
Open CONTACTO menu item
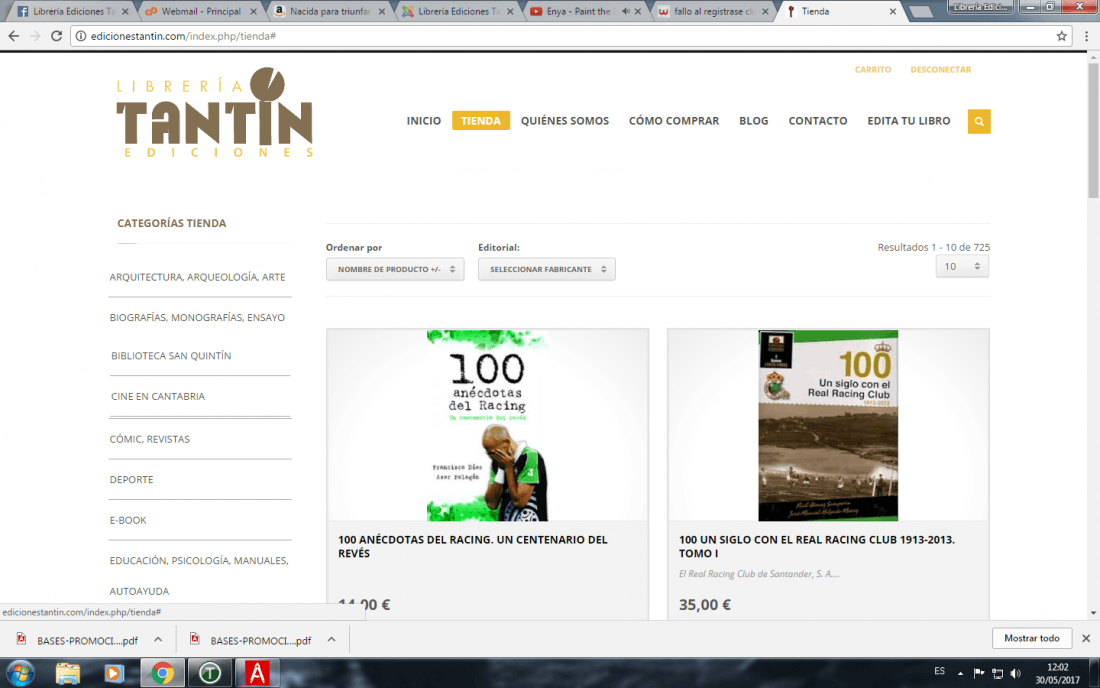point(817,121)
